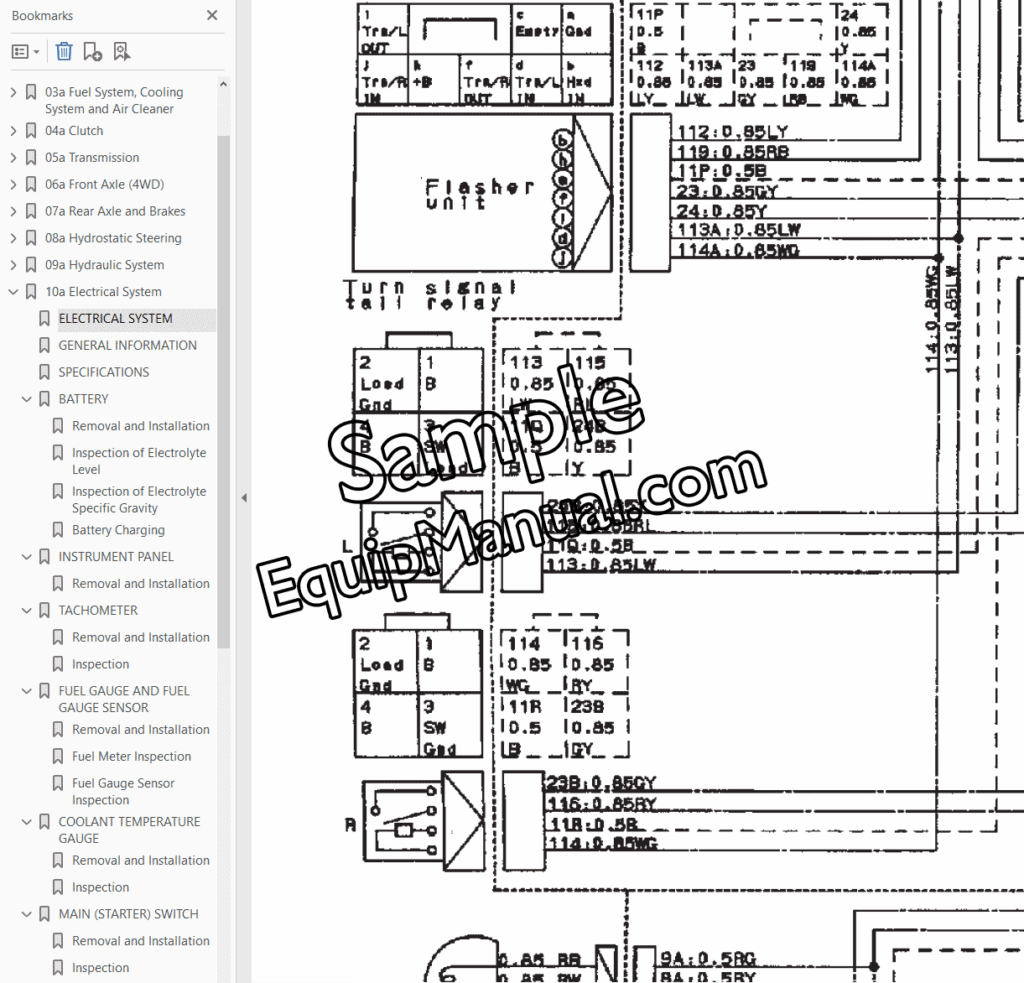
Task: Go to Fuel Gauge Sensor Inspection
Action: pyautogui.click(x=123, y=791)
